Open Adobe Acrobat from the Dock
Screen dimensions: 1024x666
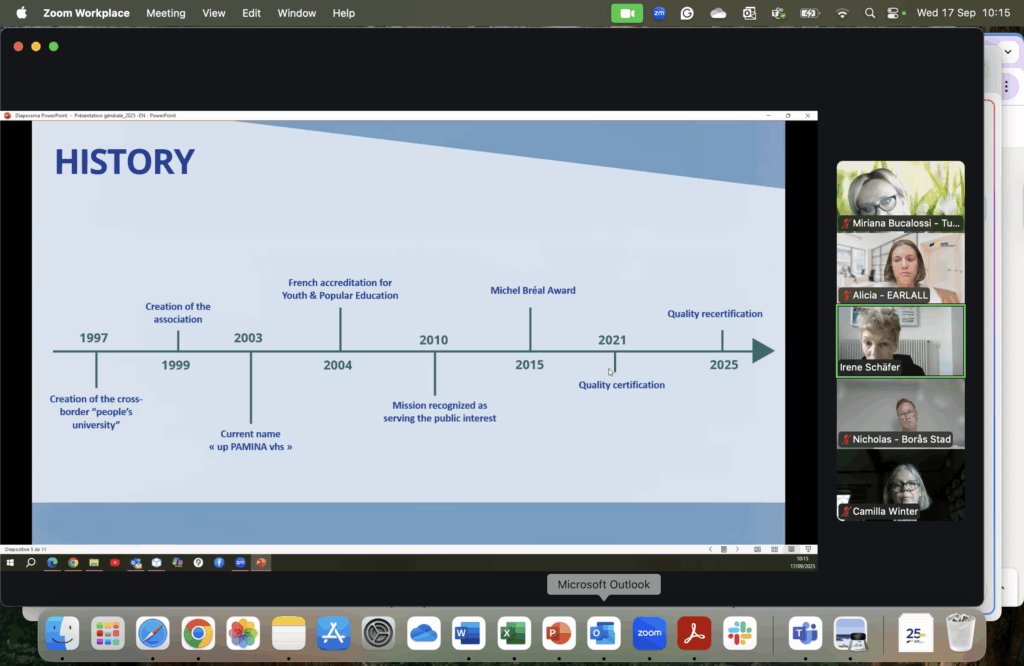coord(694,633)
